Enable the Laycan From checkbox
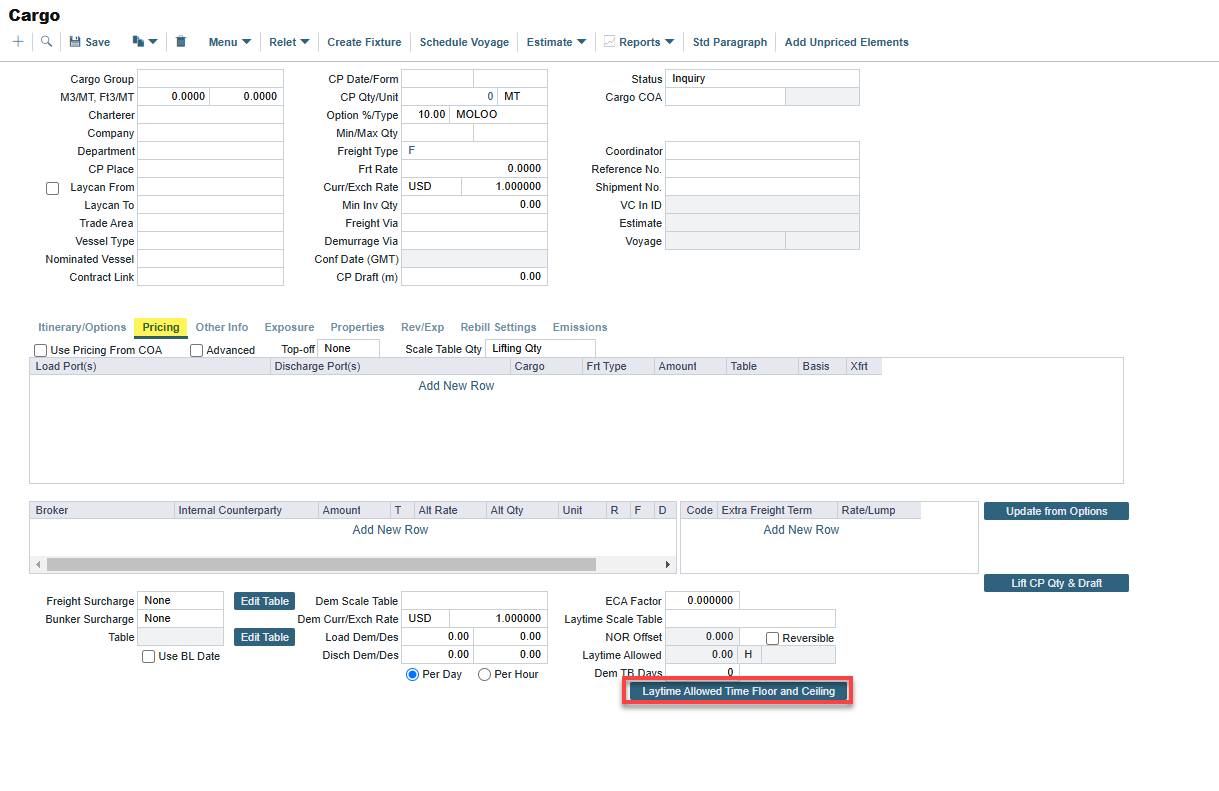This screenshot has width=1219, height=791. click(x=53, y=188)
